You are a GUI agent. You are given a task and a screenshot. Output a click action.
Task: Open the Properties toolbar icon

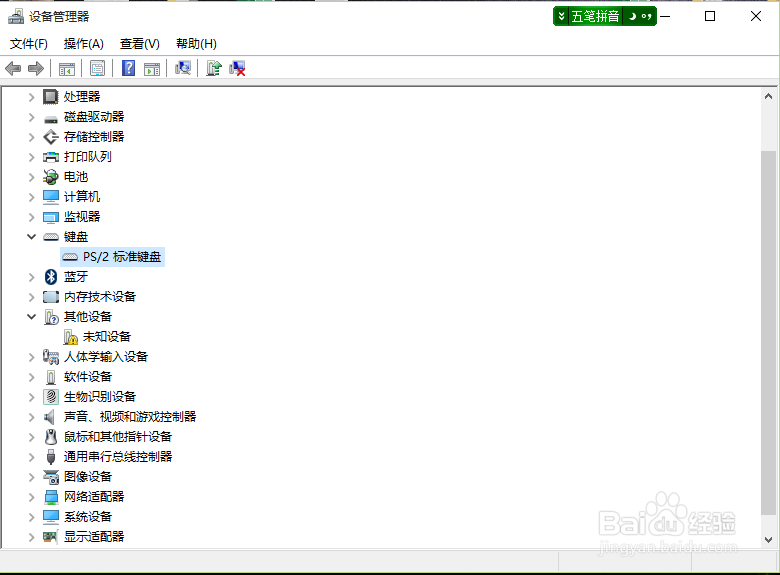(x=98, y=68)
